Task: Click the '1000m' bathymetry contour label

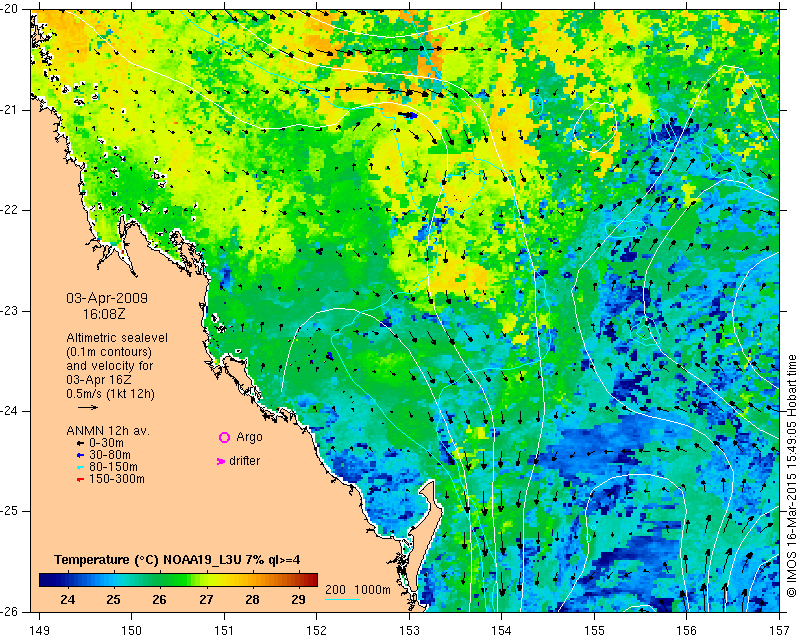Action: (x=372, y=589)
